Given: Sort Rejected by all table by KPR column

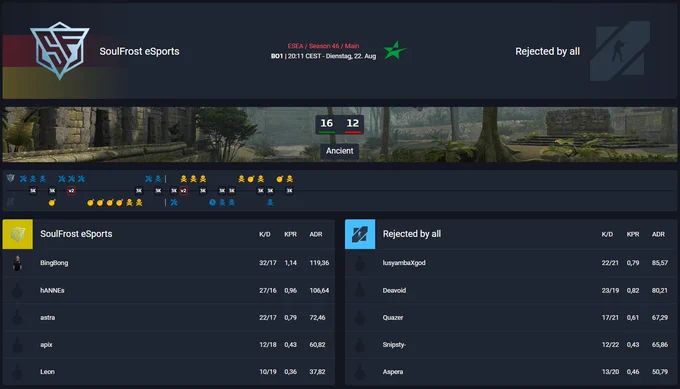Looking at the screenshot, I should coord(633,234).
